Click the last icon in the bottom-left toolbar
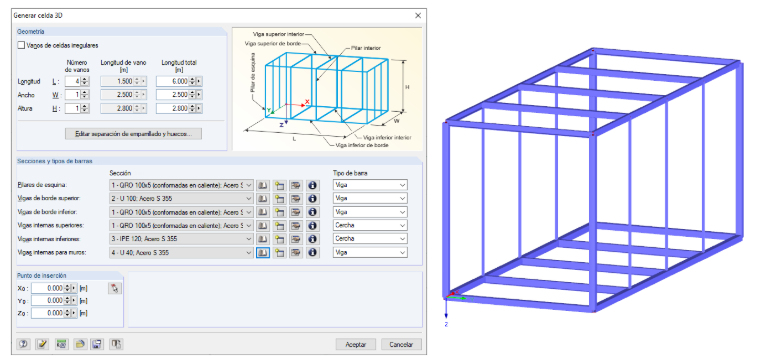The width and height of the screenshot is (760, 364). pyautogui.click(x=116, y=344)
